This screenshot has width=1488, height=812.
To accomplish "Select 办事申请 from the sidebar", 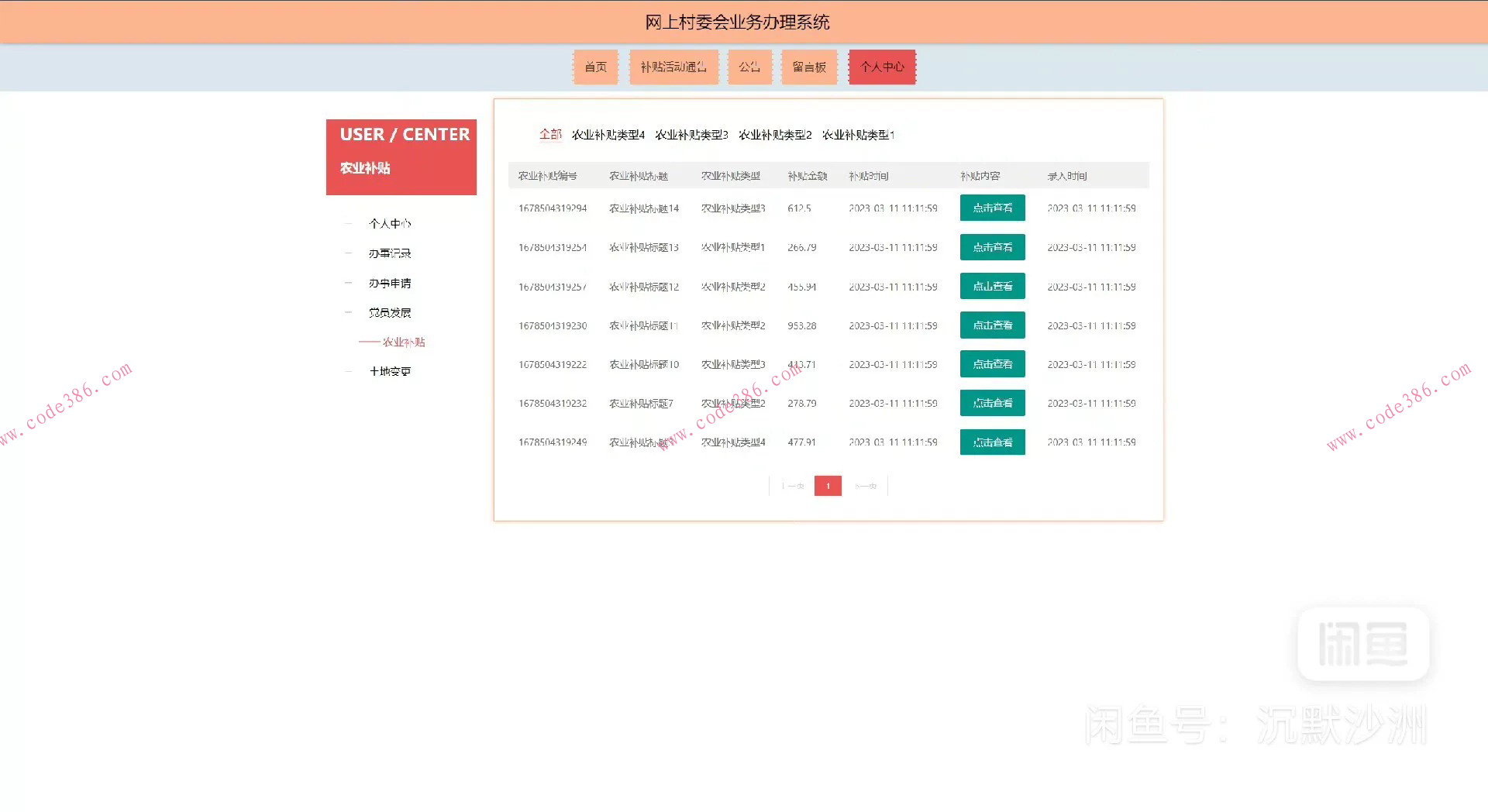I will coord(390,284).
